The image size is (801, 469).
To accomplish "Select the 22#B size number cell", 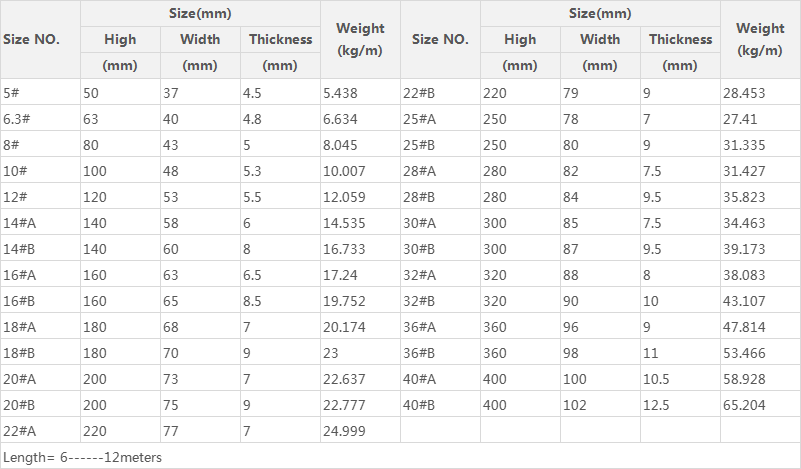I will pyautogui.click(x=418, y=92).
